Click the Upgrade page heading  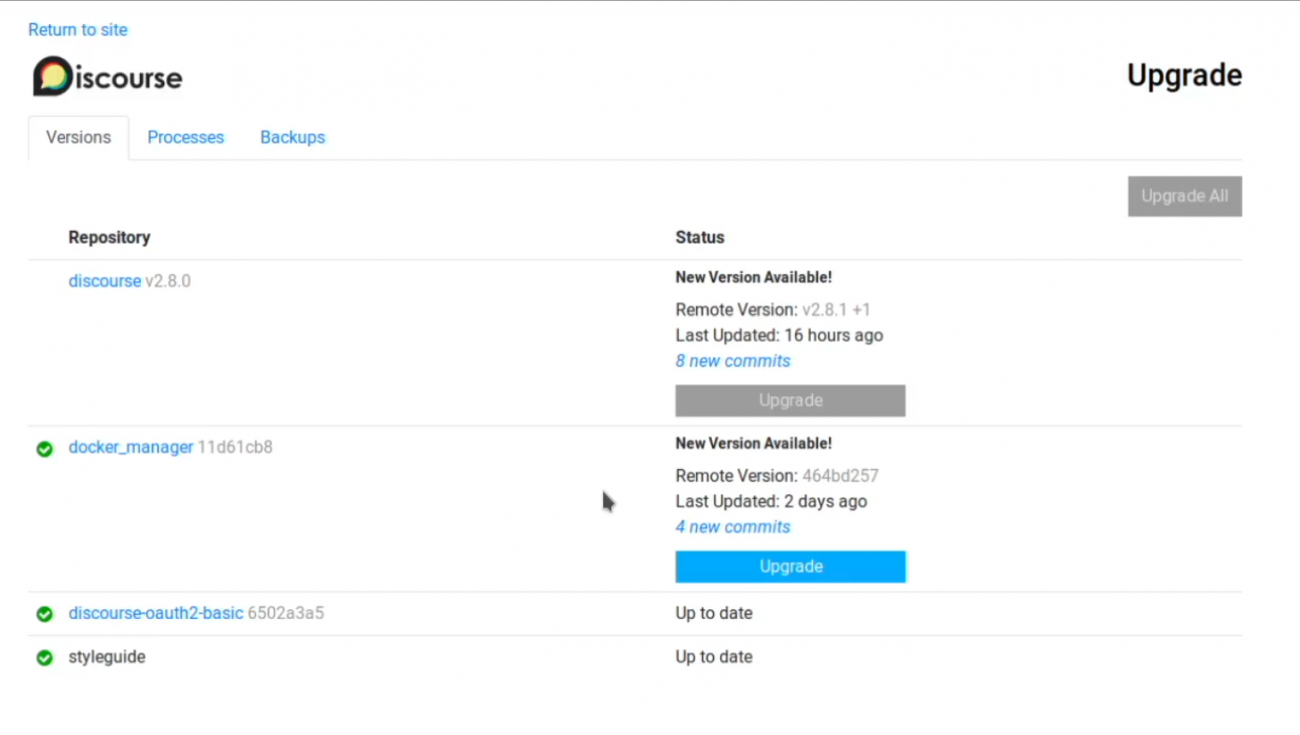coord(1184,76)
